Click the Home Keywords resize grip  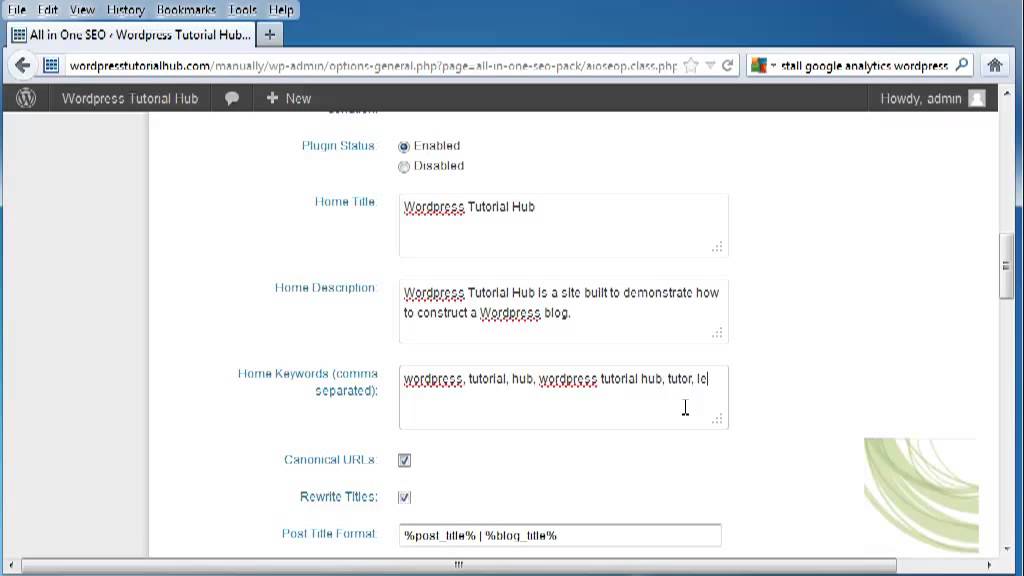[x=717, y=419]
